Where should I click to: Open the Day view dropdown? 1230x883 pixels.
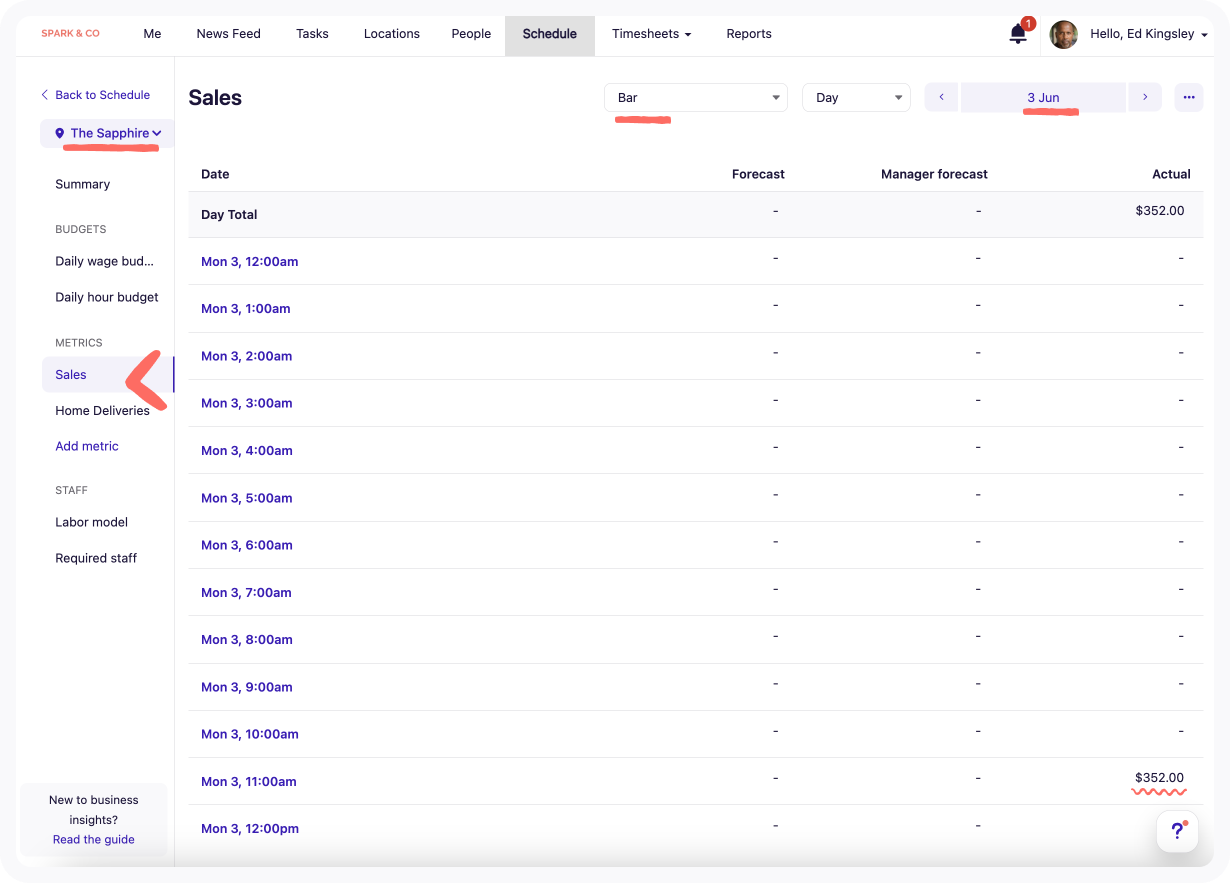click(x=856, y=97)
